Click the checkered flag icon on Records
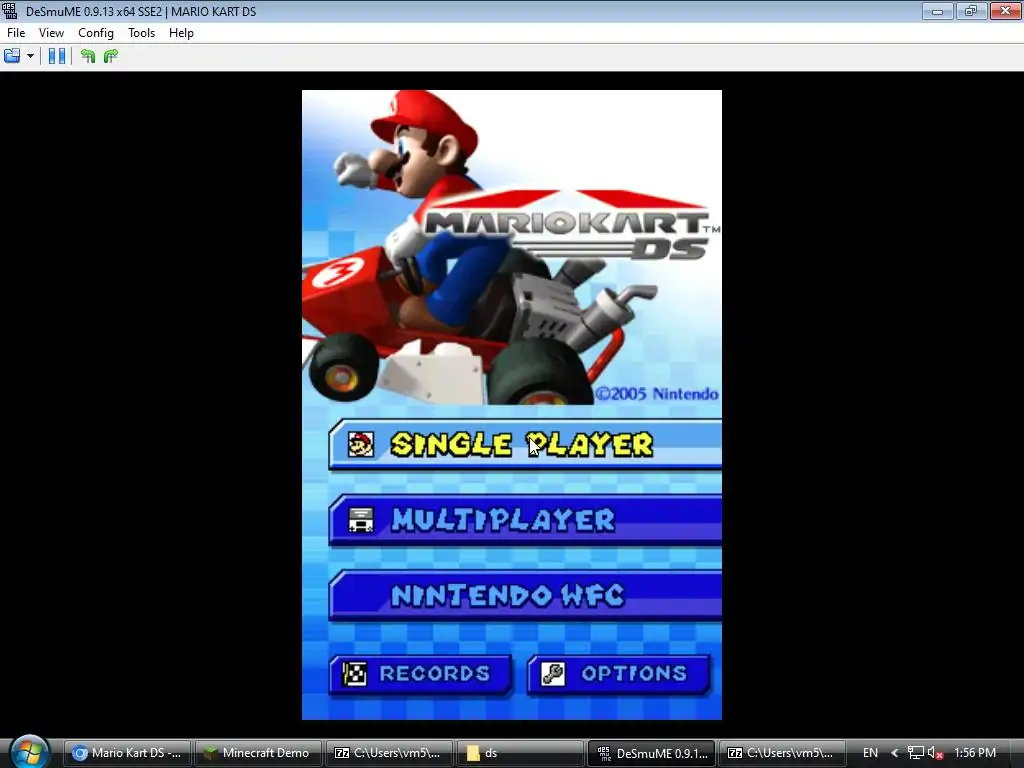 pyautogui.click(x=355, y=674)
